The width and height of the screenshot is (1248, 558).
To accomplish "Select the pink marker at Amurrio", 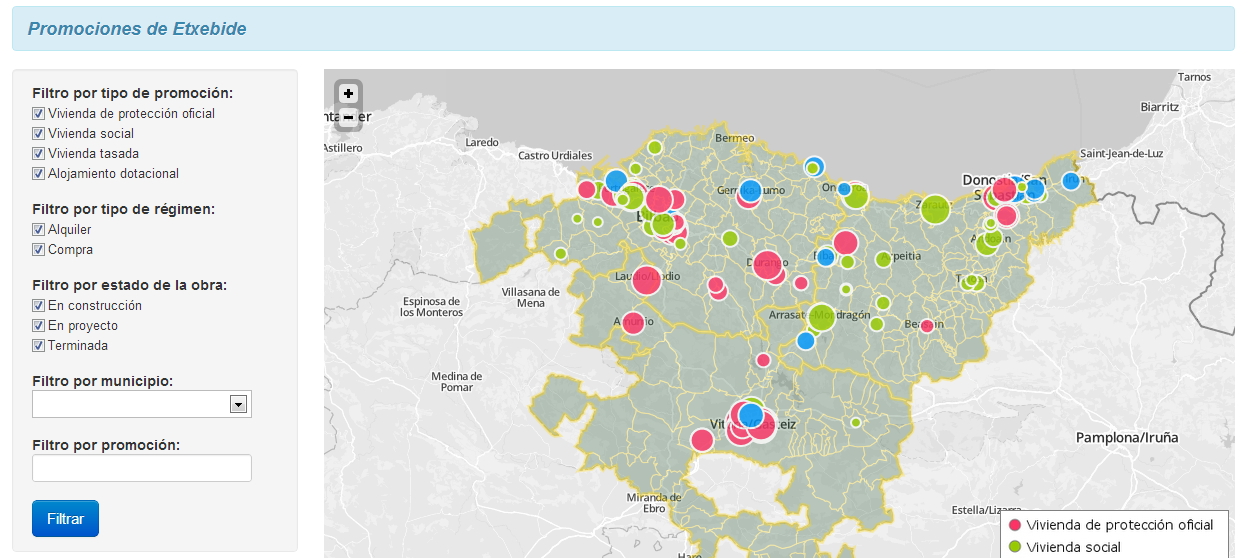I will click(x=633, y=323).
